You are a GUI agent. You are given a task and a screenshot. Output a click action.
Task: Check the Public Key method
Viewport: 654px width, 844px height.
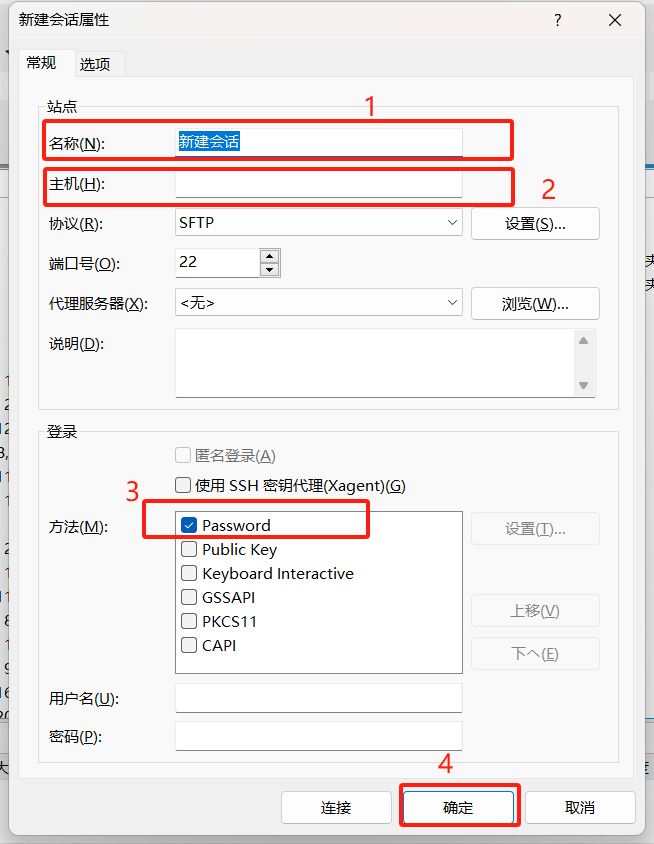(189, 549)
